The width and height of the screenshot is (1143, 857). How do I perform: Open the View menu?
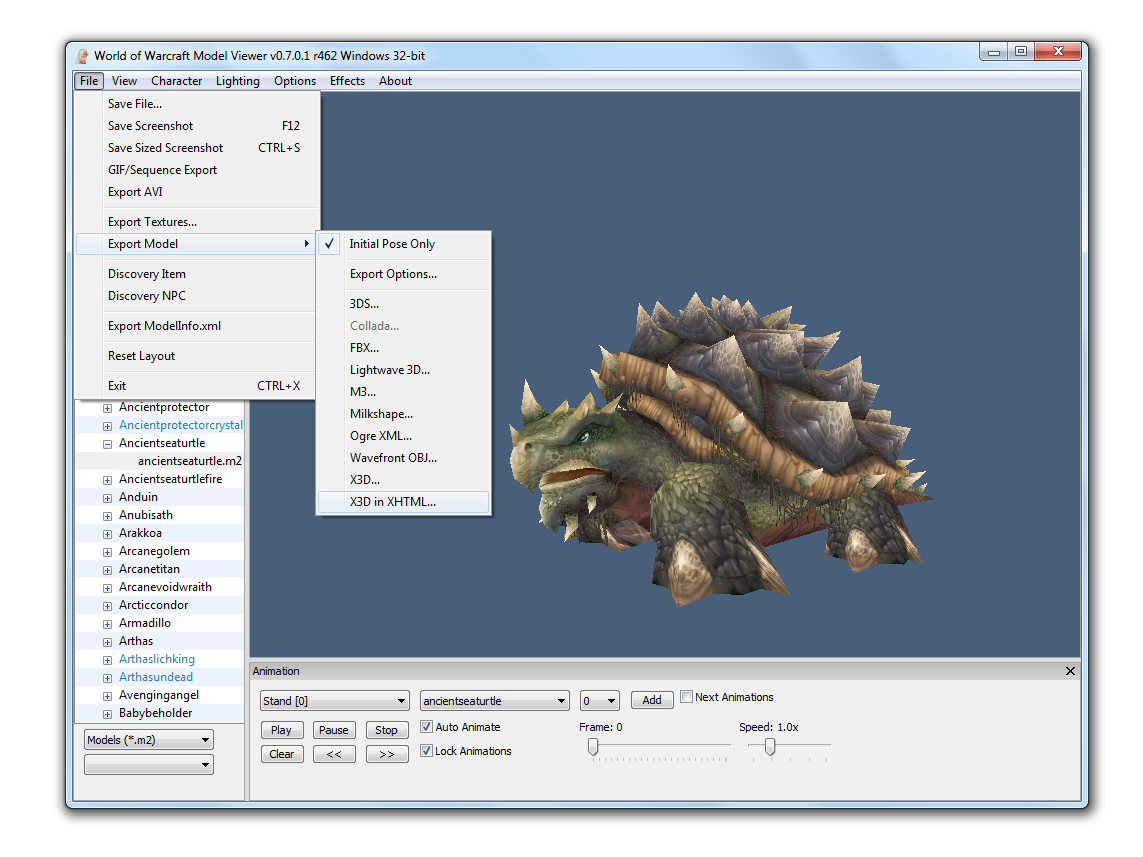tap(124, 81)
